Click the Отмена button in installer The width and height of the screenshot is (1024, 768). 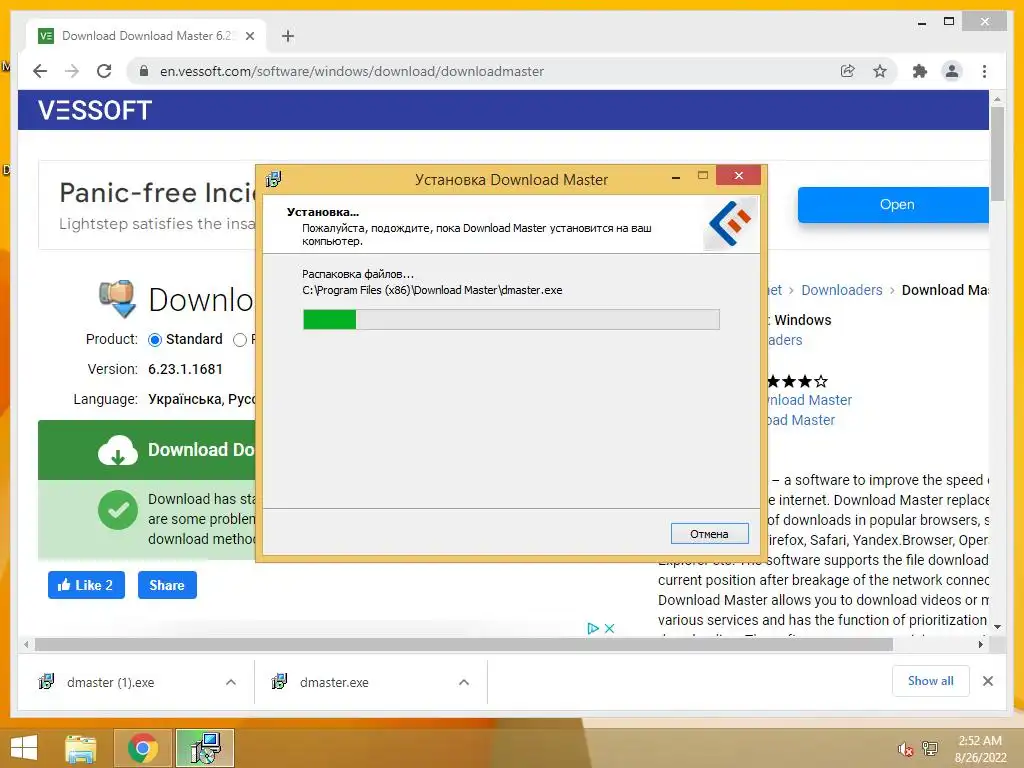[x=709, y=534]
